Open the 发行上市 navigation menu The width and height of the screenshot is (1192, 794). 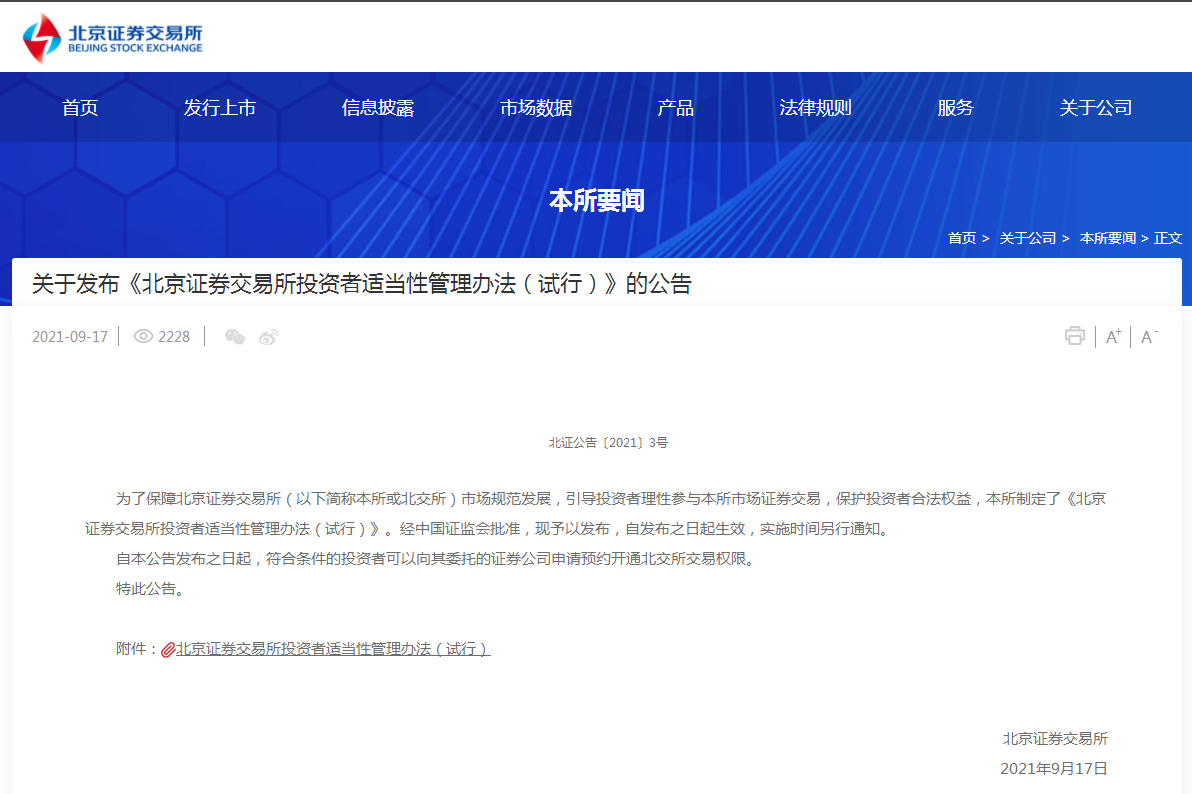pos(220,108)
